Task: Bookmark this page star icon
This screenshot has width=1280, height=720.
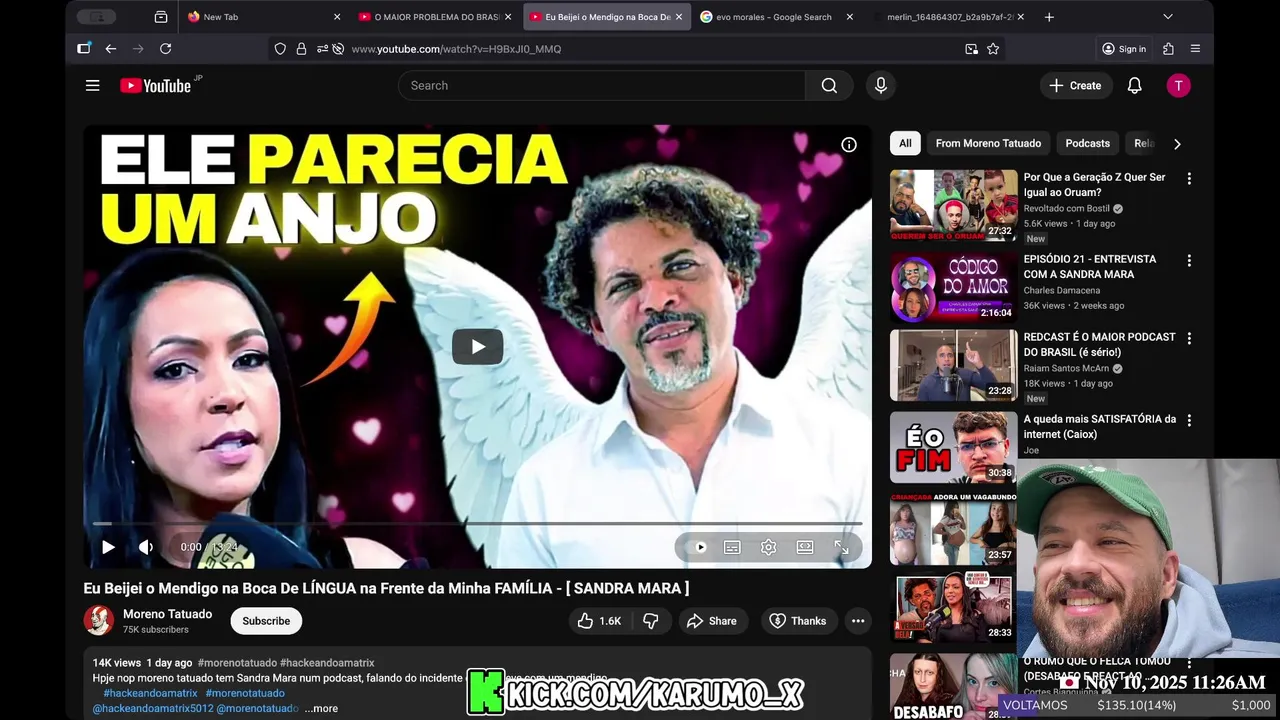Action: point(993,49)
